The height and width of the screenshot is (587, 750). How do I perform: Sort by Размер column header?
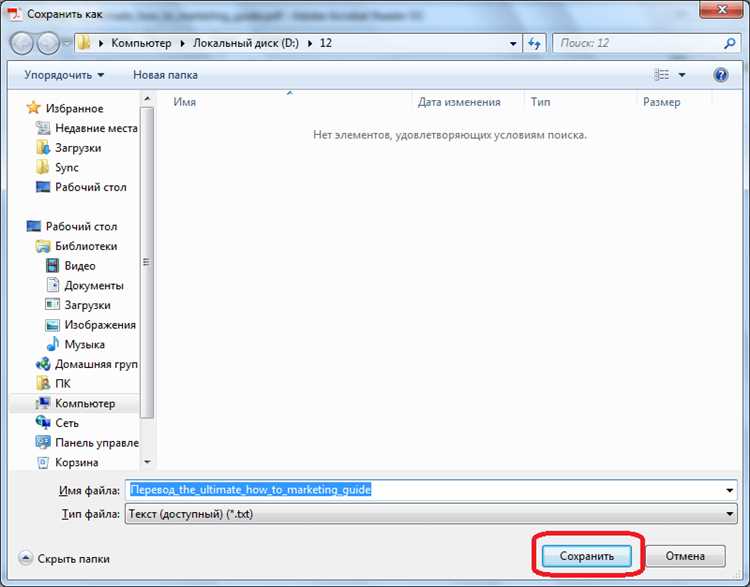662,102
